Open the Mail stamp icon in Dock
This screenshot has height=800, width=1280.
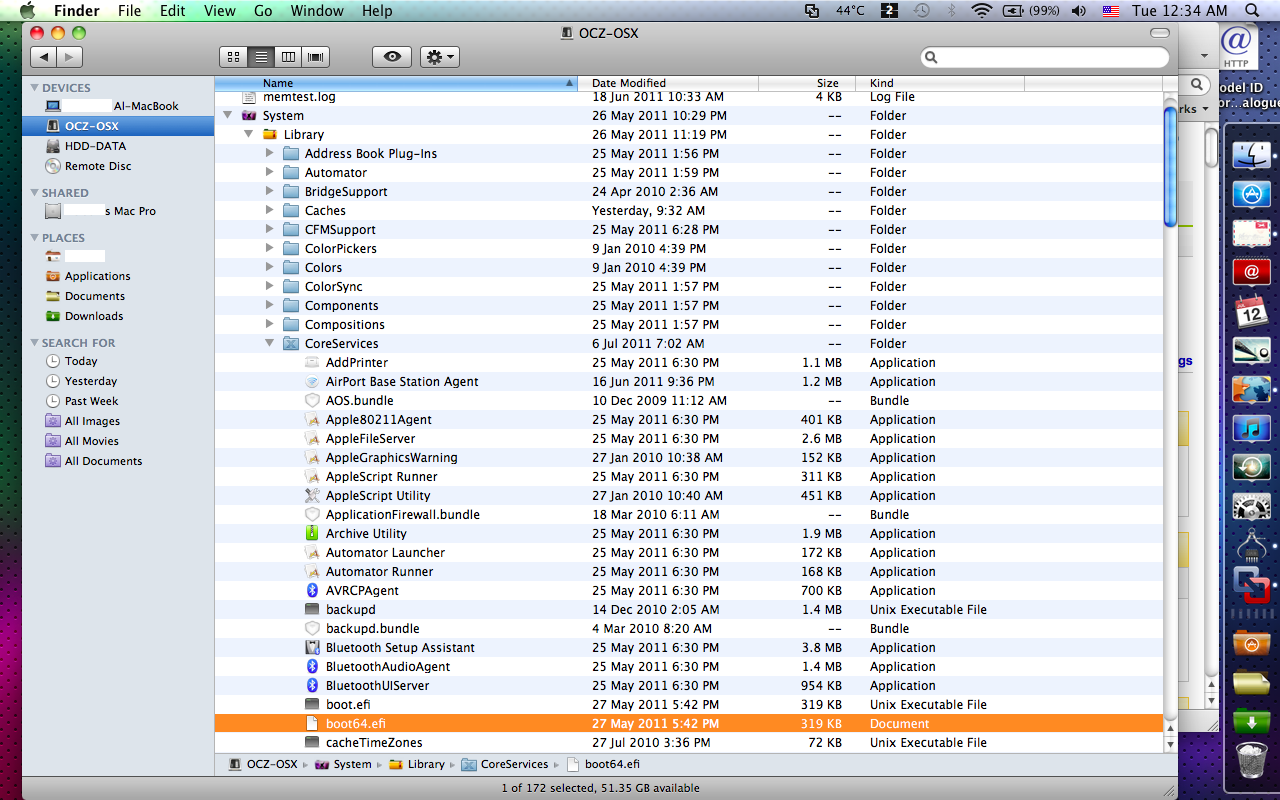click(1251, 233)
